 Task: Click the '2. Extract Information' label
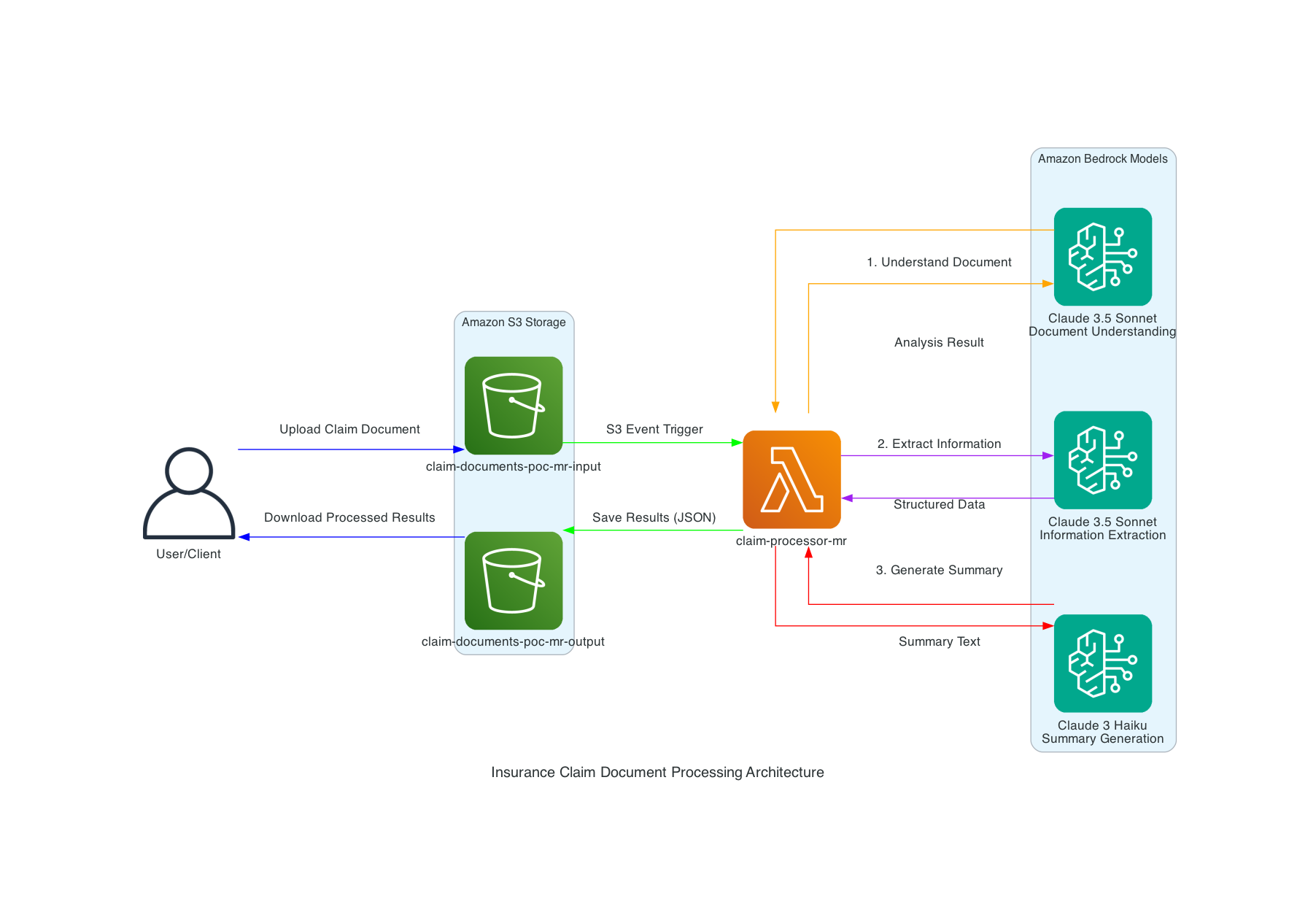tap(939, 444)
